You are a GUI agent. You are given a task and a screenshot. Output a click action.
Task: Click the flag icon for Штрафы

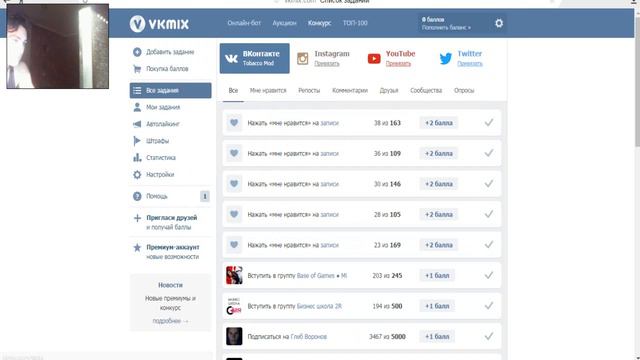pyautogui.click(x=137, y=140)
